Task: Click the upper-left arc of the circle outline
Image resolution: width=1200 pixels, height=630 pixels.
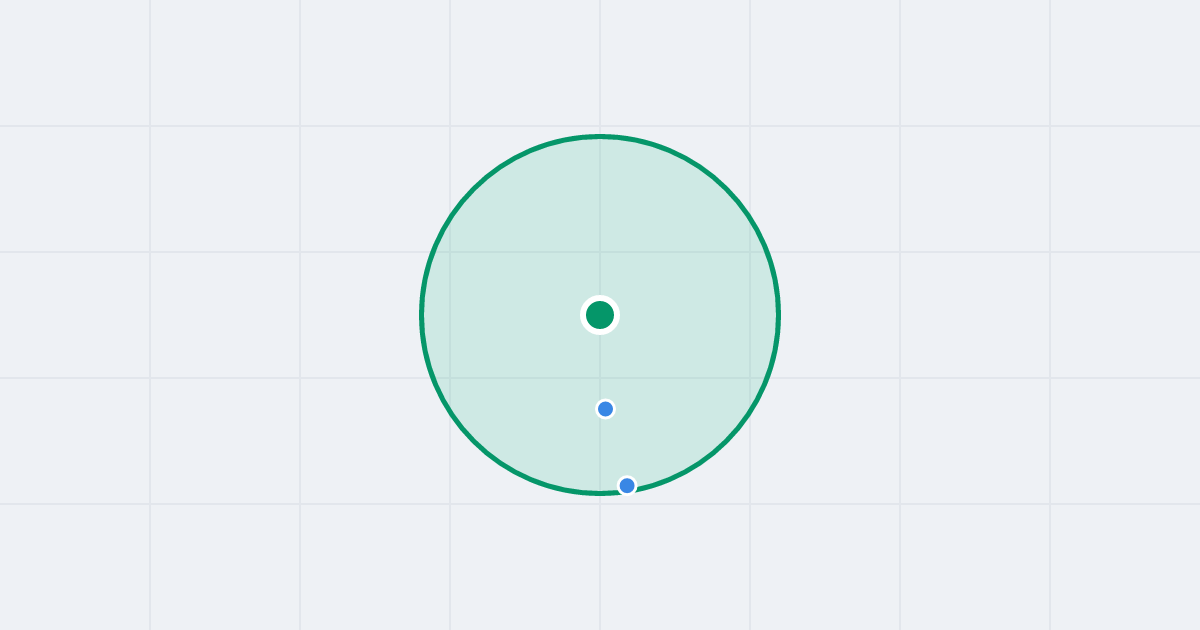Action: [x=474, y=189]
